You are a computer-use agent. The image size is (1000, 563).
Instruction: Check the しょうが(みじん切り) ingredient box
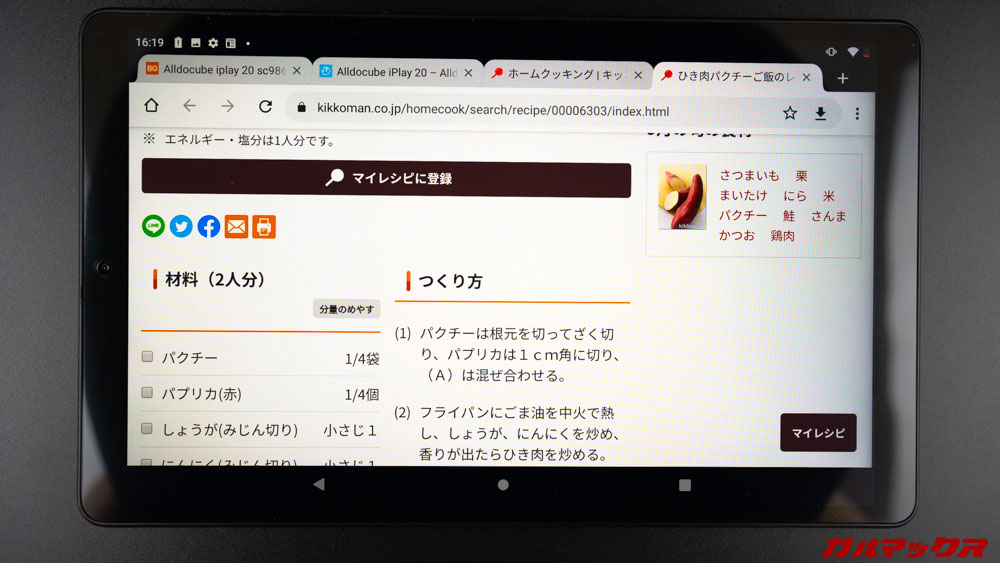(x=147, y=428)
